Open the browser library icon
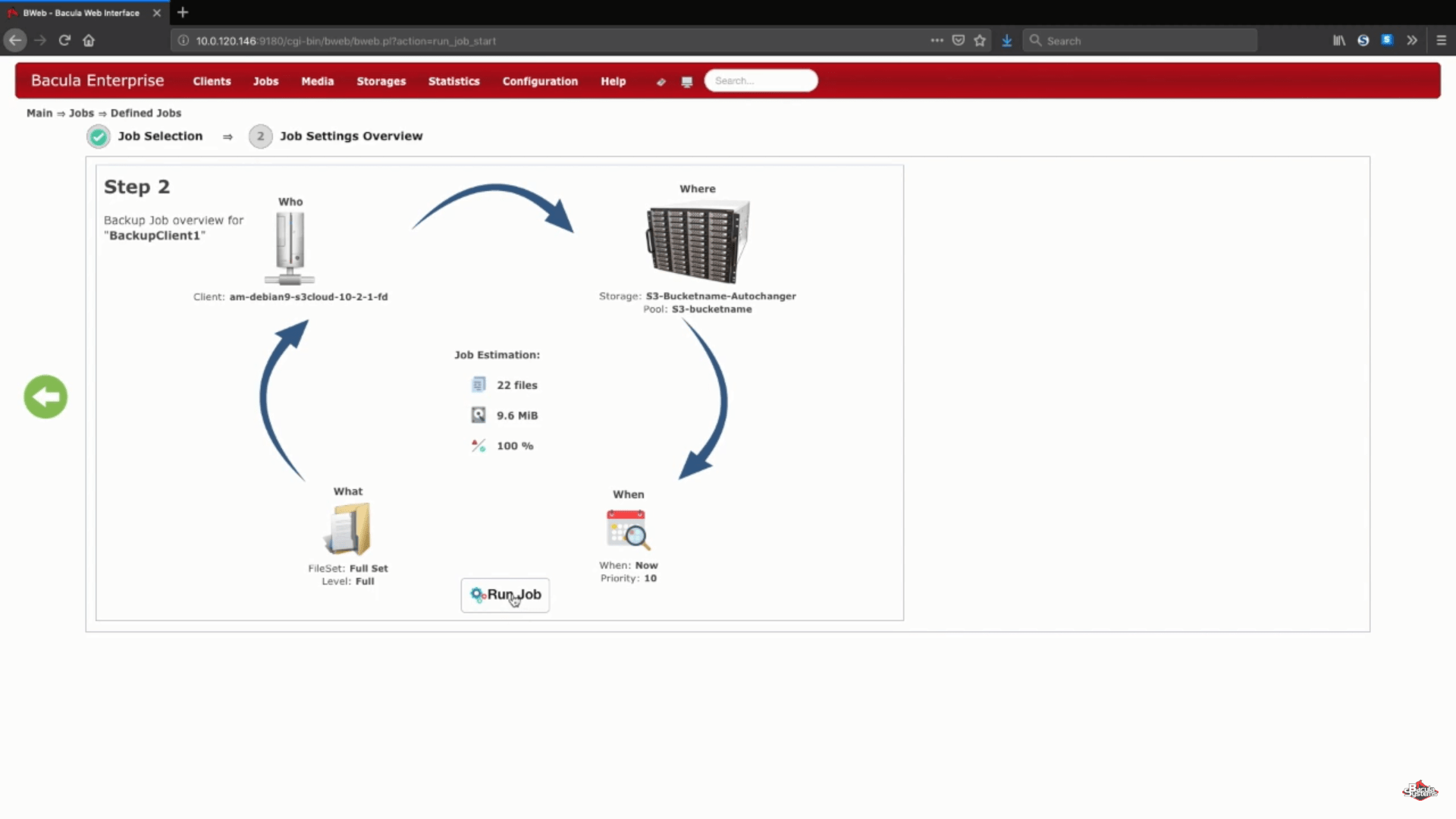Screen dimensions: 1456x819 [1339, 40]
